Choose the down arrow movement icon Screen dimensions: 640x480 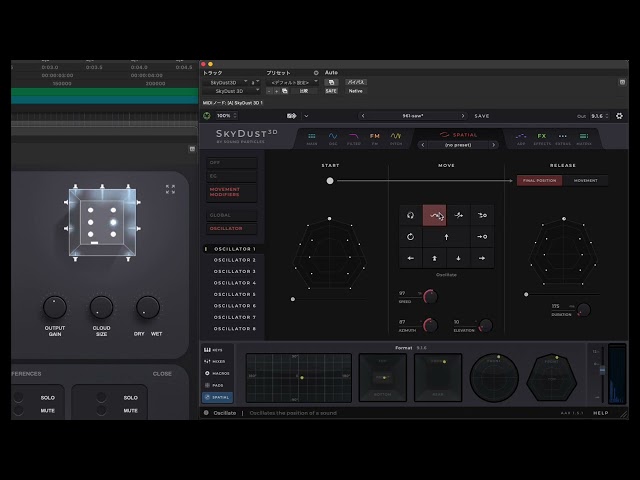click(x=458, y=258)
